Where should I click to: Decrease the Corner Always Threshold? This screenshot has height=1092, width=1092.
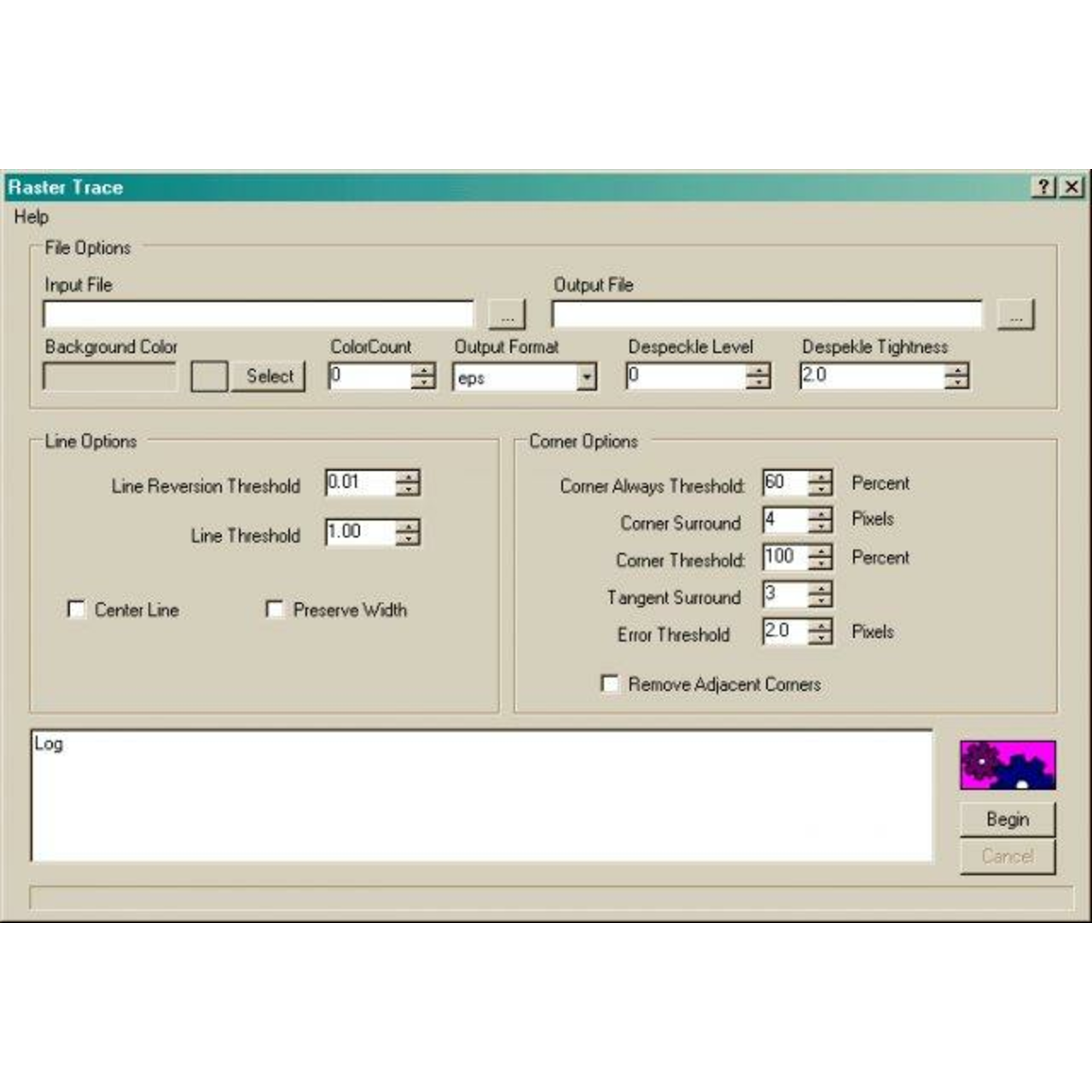[x=820, y=489]
